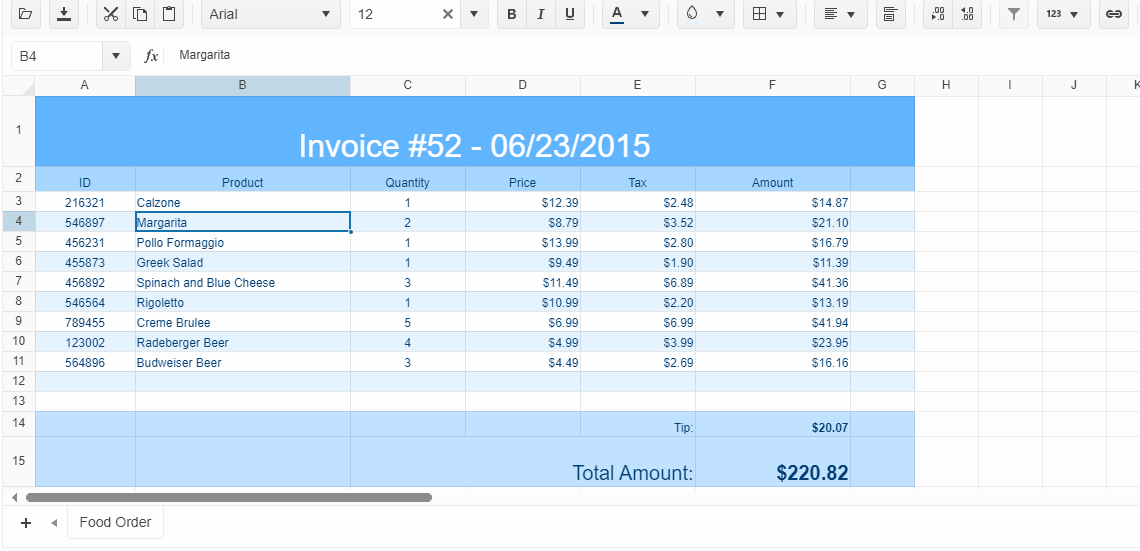Screen dimensions: 1140x551
Task: Toggle italic formatting
Action: 540,14
